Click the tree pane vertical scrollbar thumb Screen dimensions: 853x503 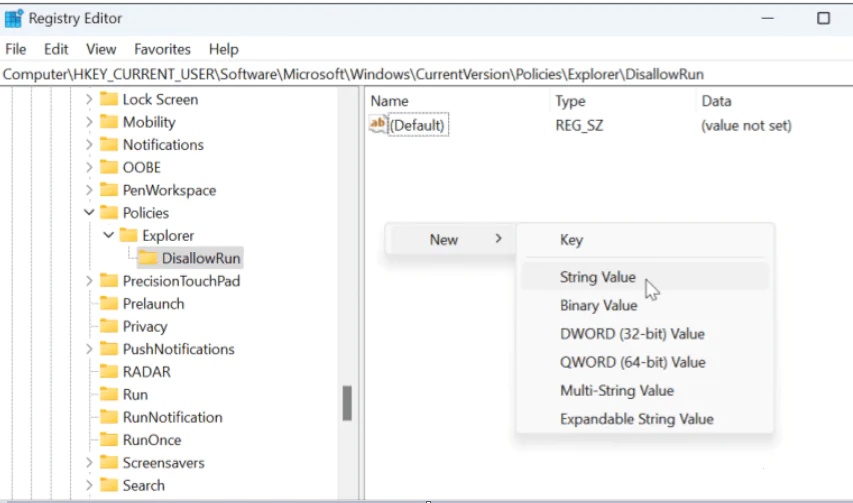[347, 403]
